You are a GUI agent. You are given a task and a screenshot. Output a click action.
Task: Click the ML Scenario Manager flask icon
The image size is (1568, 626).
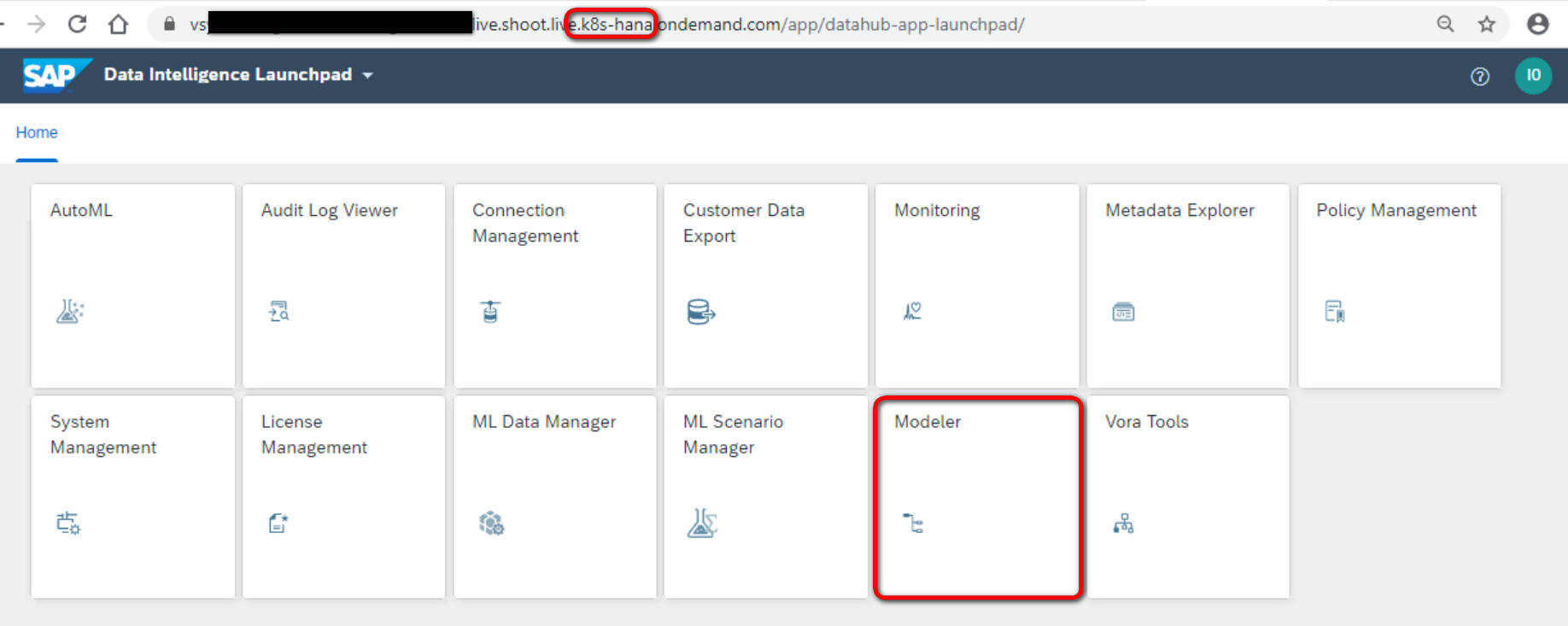702,523
